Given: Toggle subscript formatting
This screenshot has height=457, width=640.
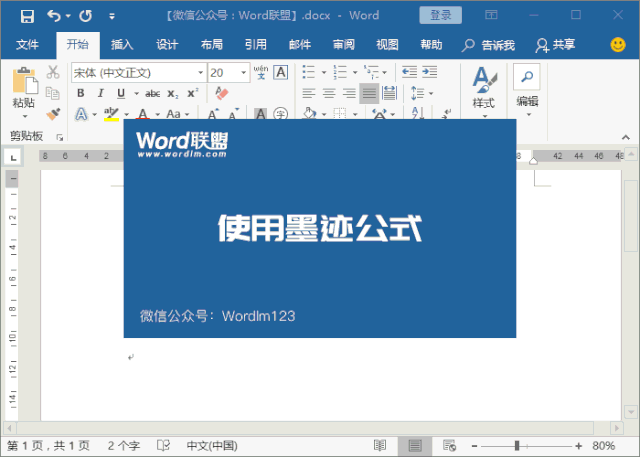Looking at the screenshot, I should [x=173, y=94].
